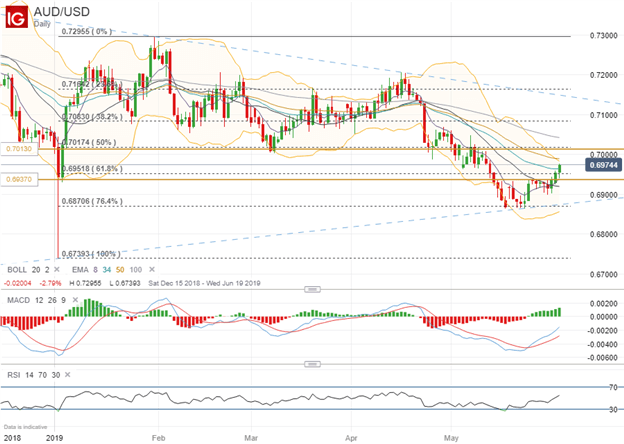This screenshot has height=444, width=624.
Task: Click the current price tag 0.69744
Action: [x=604, y=165]
